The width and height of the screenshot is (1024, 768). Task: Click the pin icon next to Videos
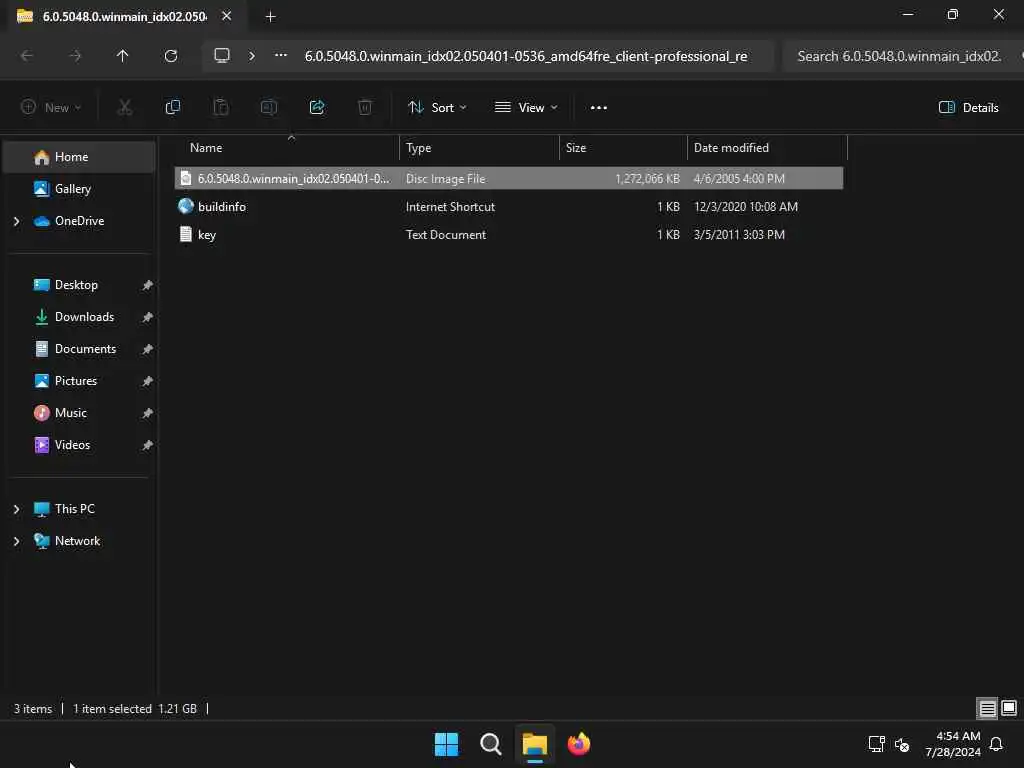(148, 445)
